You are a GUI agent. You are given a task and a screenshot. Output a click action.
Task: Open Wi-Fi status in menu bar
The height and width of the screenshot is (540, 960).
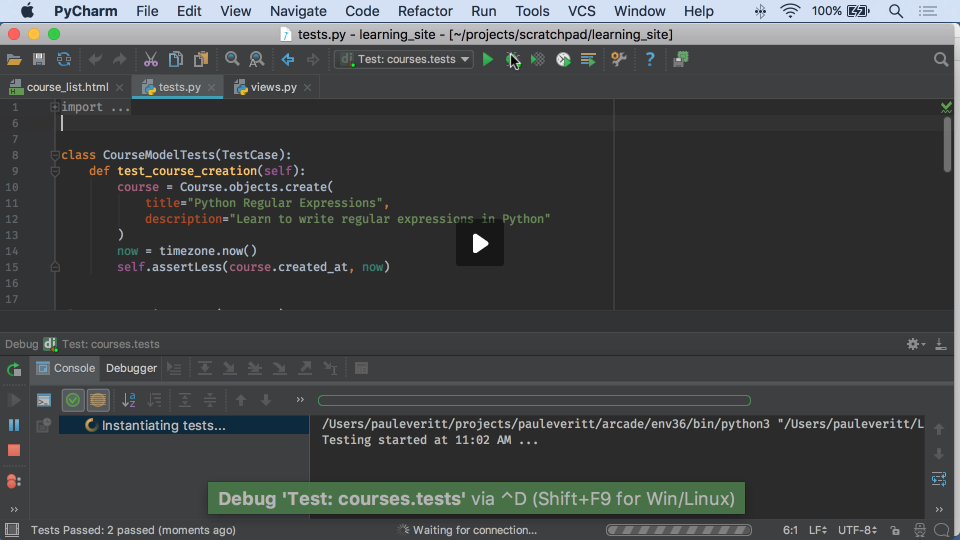[790, 11]
